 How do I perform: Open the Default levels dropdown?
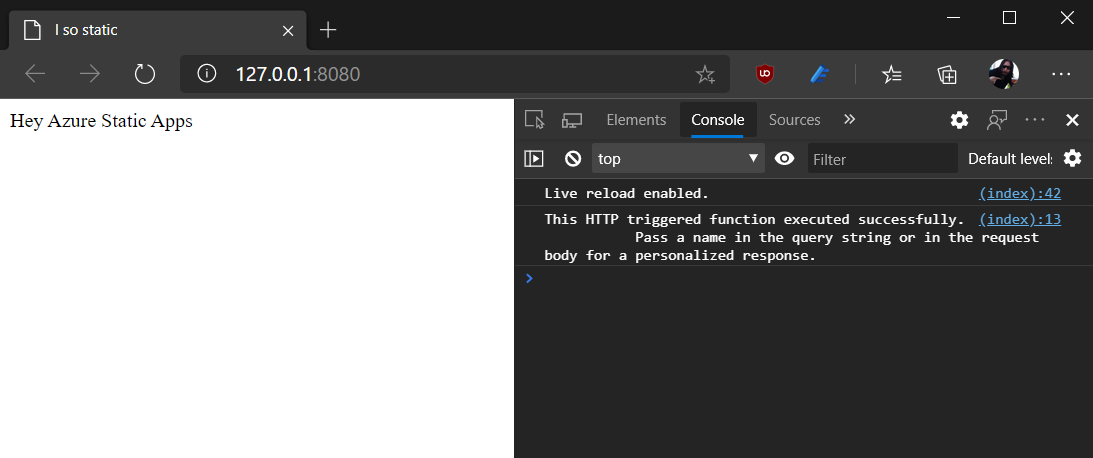1009,159
